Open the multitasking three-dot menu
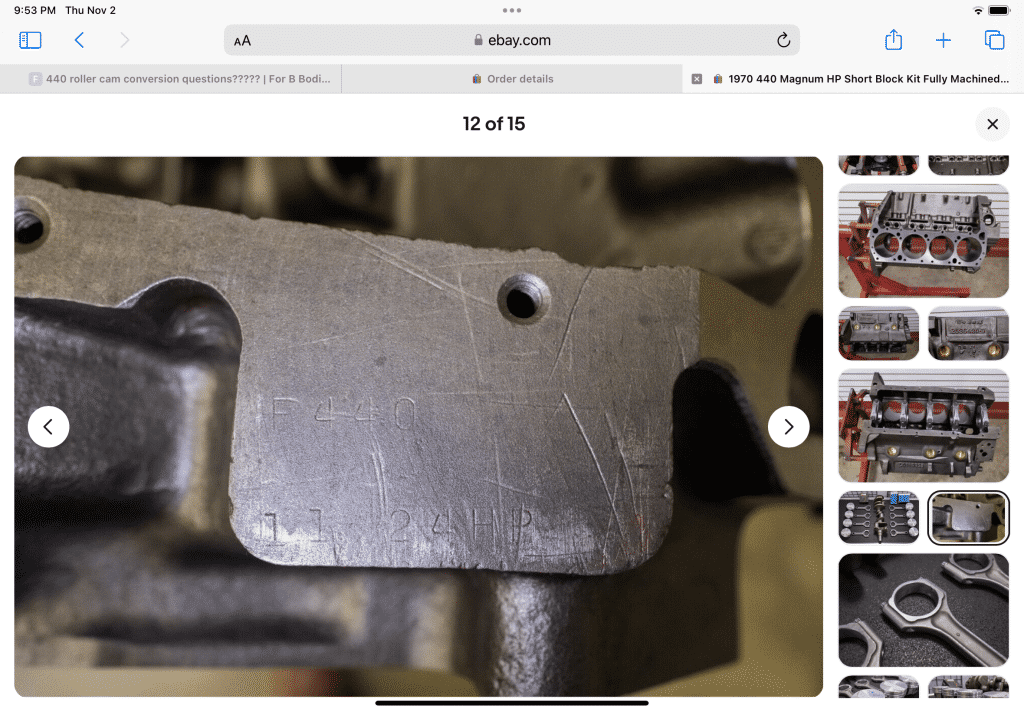This screenshot has height=712, width=1024. (512, 10)
